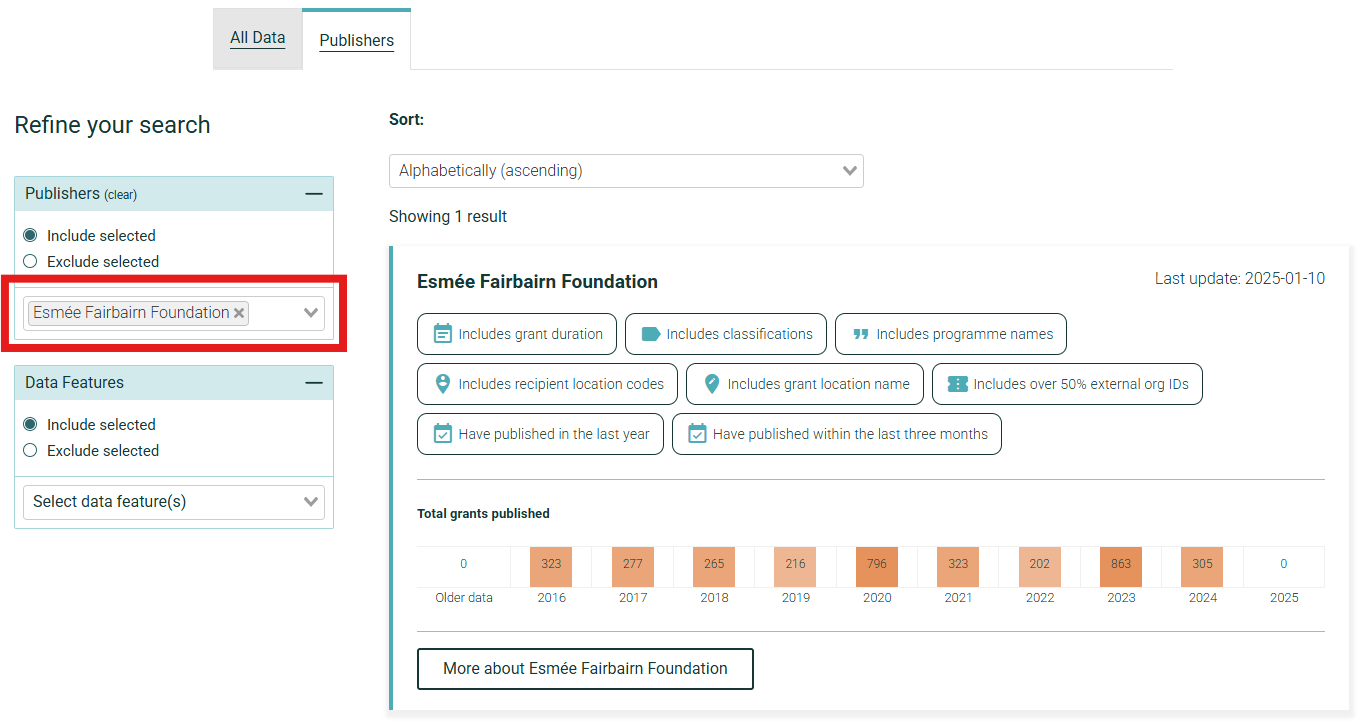Click the Includes classifications badge text
The width and height of the screenshot is (1364, 724).
coord(740,334)
